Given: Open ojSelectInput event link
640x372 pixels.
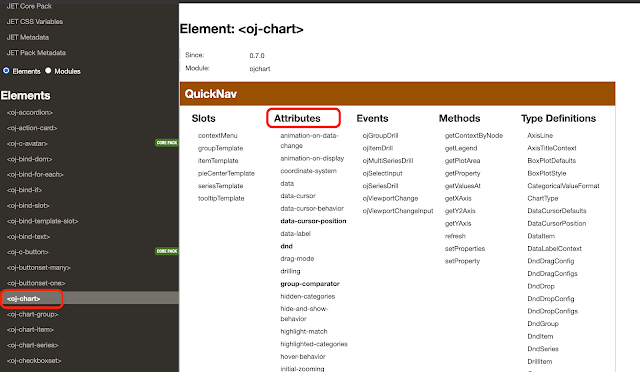Looking at the screenshot, I should click(x=382, y=174).
